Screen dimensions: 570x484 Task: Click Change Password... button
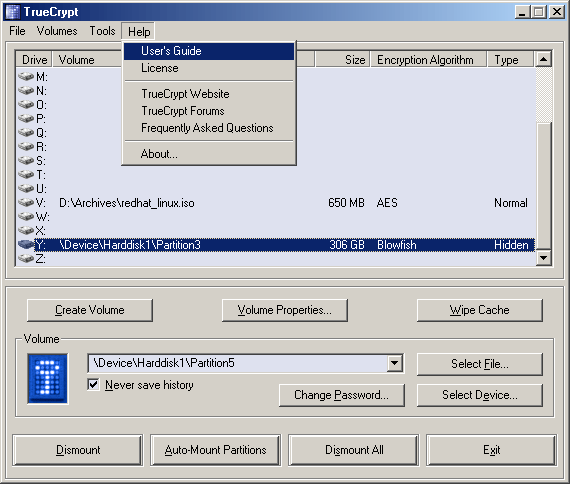[x=341, y=395]
